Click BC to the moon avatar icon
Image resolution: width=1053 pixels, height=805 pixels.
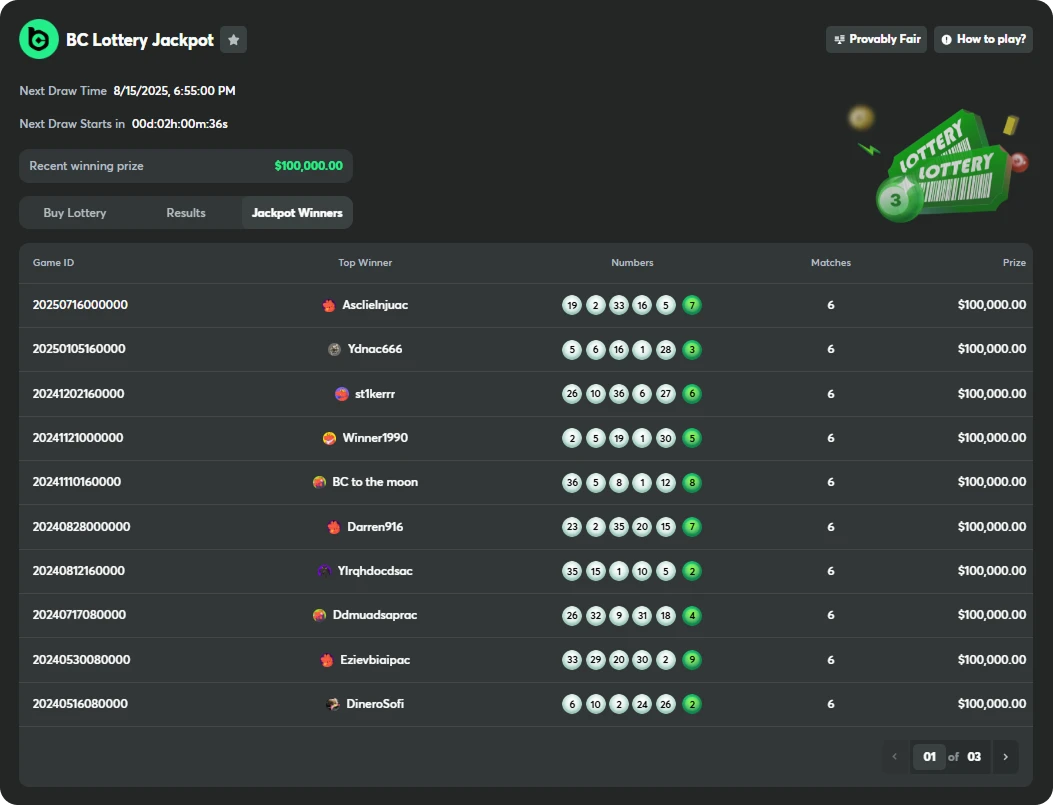[x=319, y=482]
